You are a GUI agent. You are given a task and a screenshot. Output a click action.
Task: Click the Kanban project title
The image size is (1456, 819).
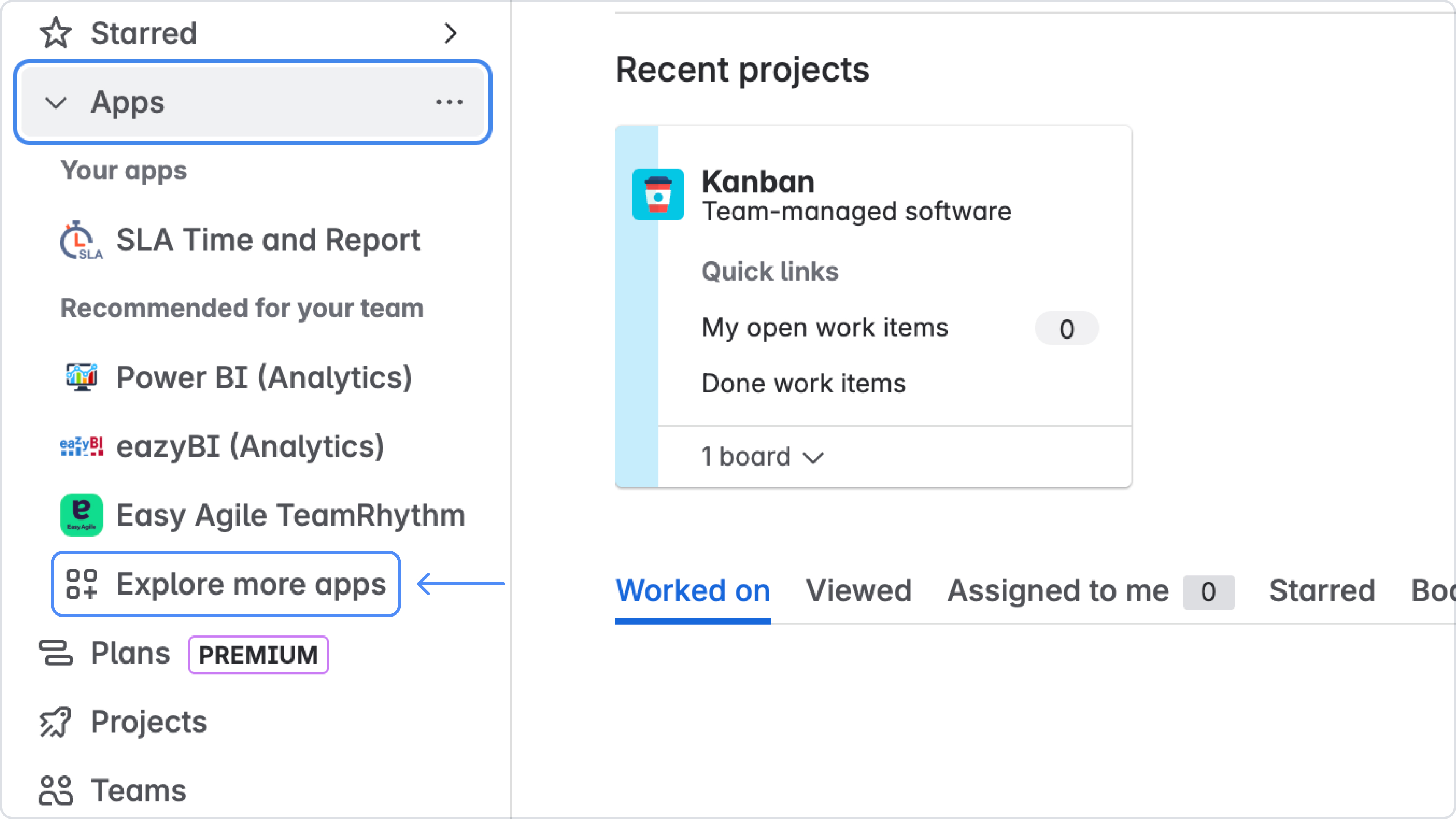coord(758,182)
